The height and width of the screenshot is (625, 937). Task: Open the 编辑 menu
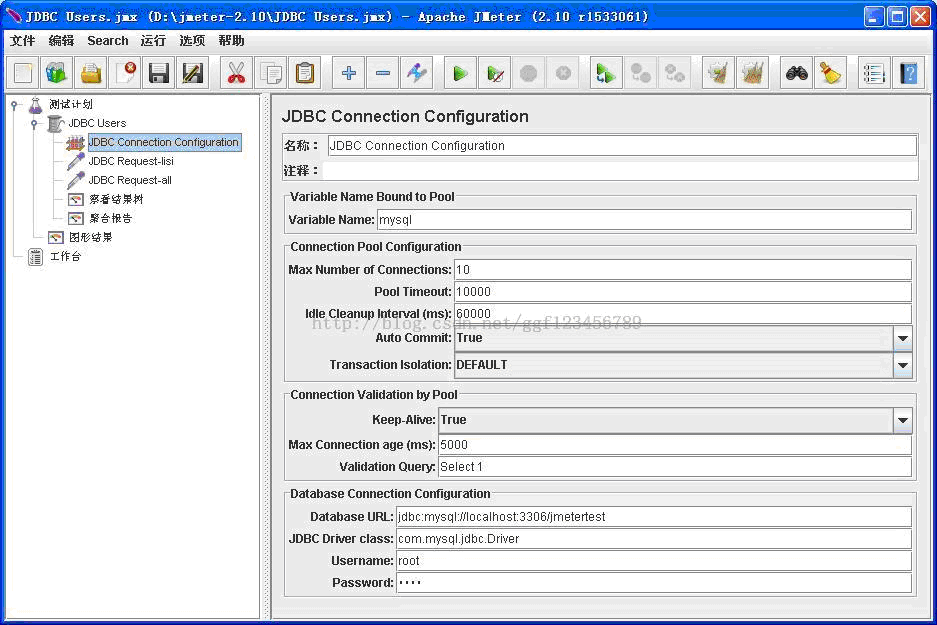pyautogui.click(x=61, y=41)
